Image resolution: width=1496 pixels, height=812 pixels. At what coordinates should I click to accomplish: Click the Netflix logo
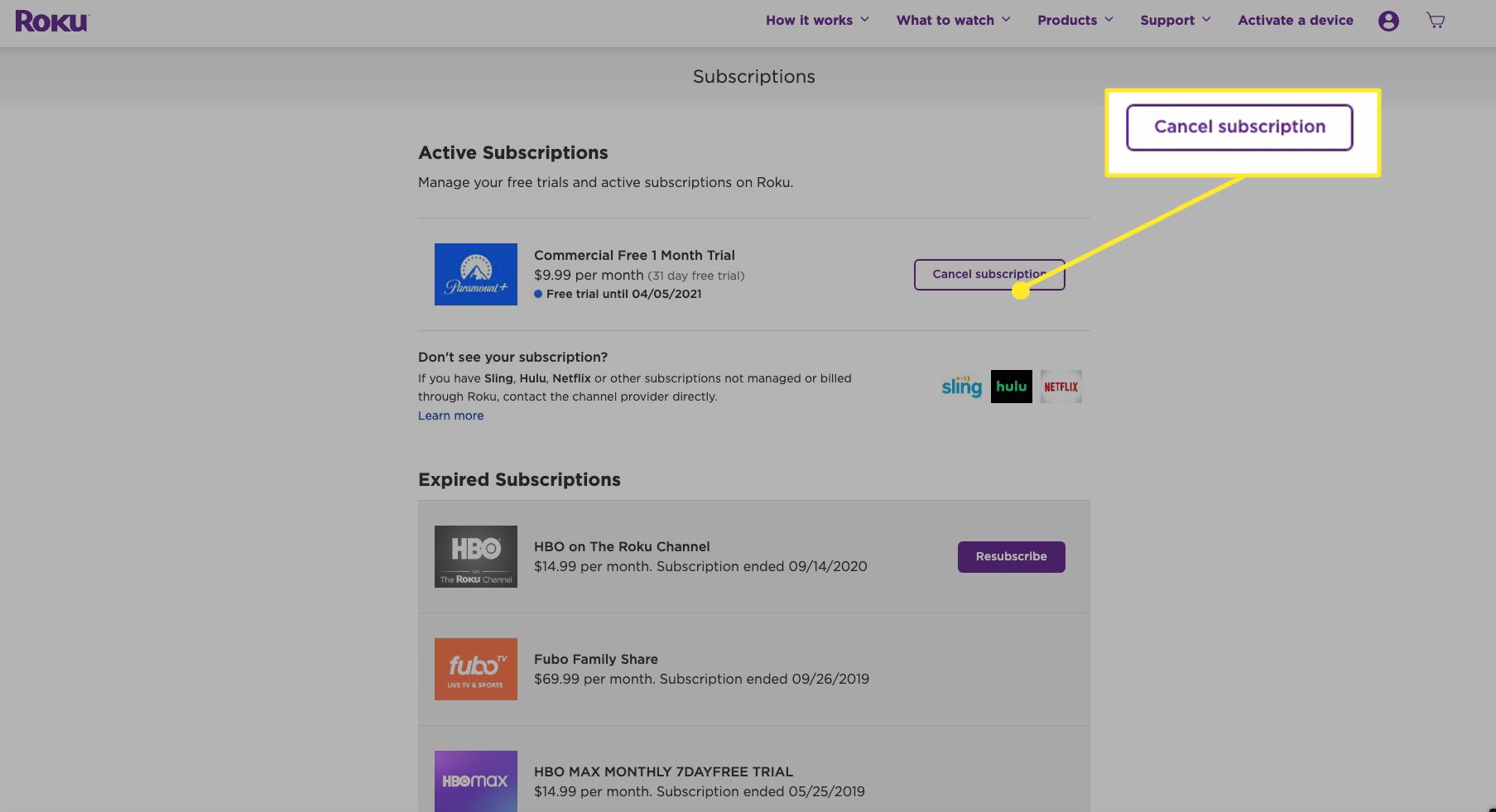pos(1061,387)
